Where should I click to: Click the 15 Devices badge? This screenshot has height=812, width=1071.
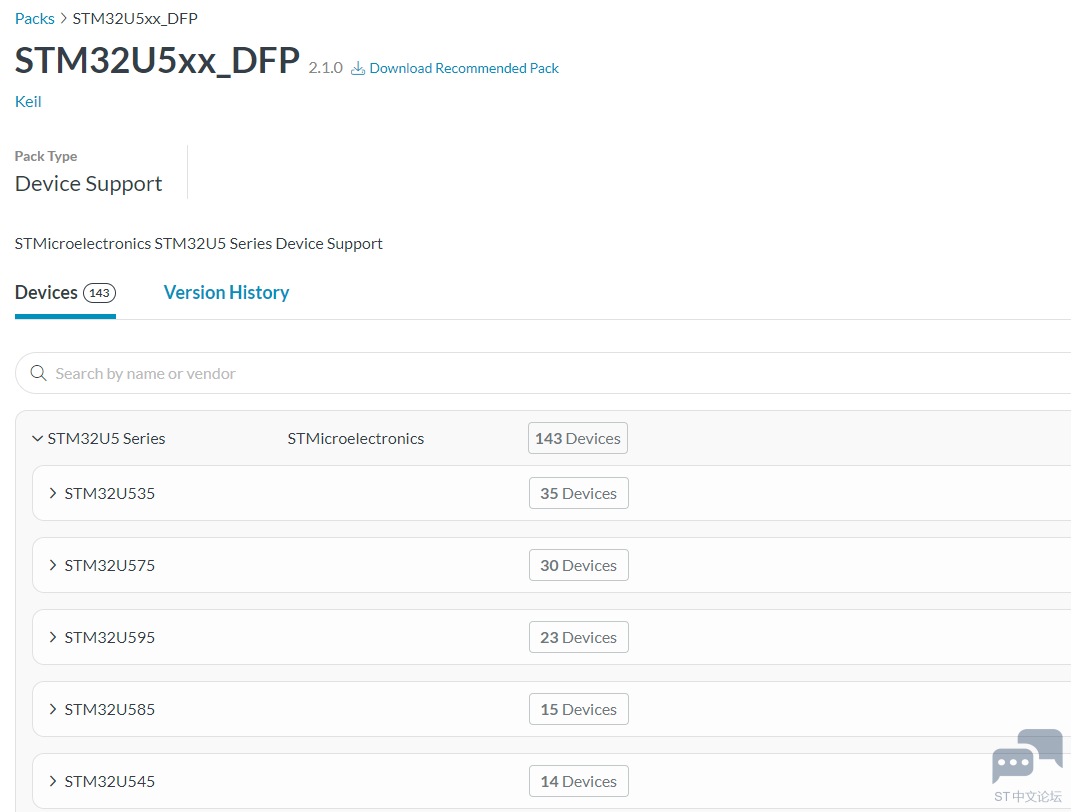click(579, 709)
